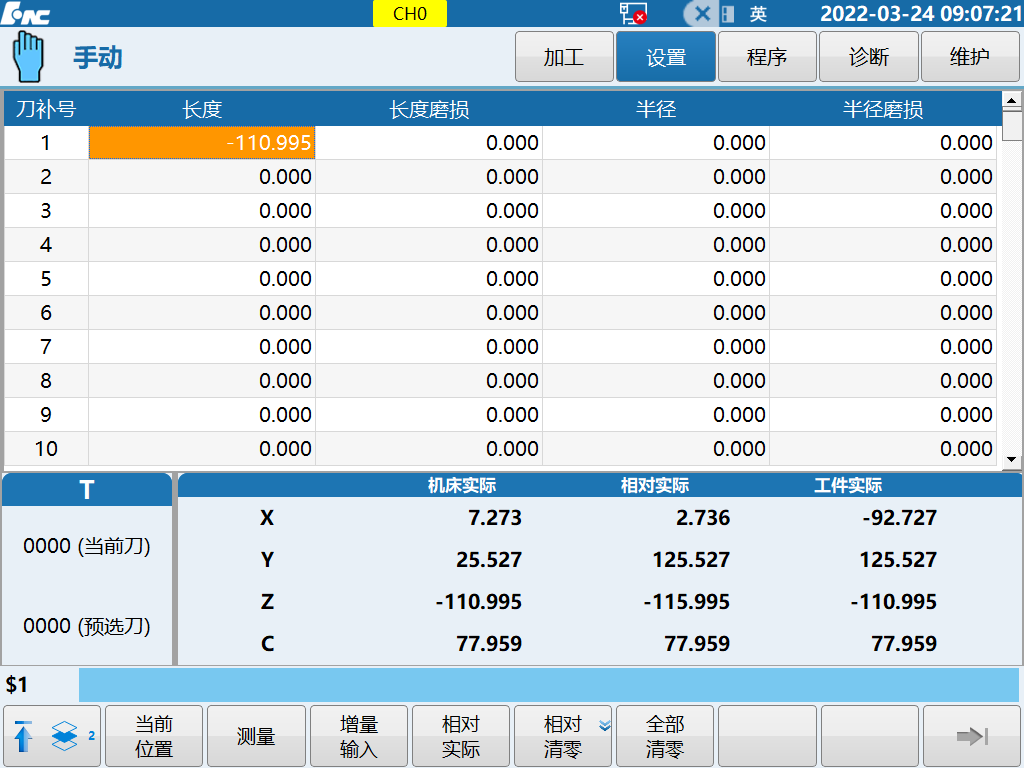Go to the 维护 tab
This screenshot has width=1024, height=768.
[970, 57]
